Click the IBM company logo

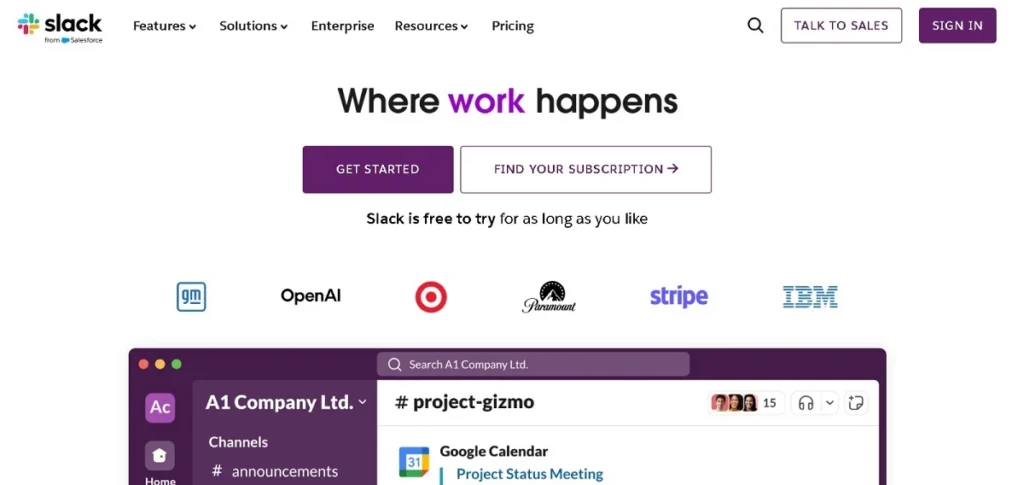pos(810,297)
